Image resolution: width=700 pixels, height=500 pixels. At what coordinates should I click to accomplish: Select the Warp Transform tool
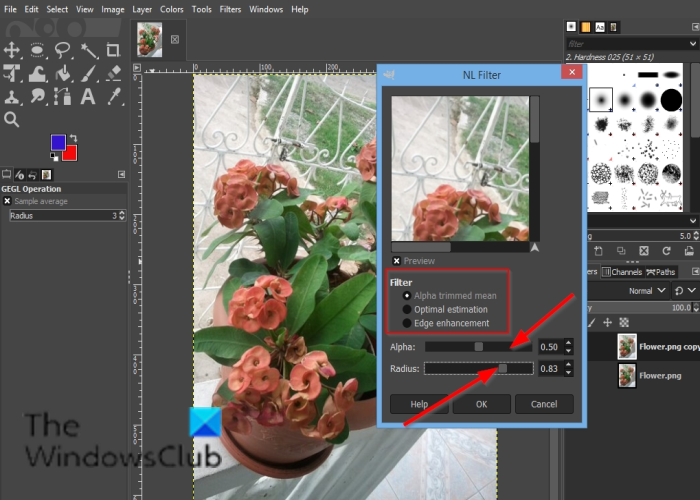(x=38, y=73)
